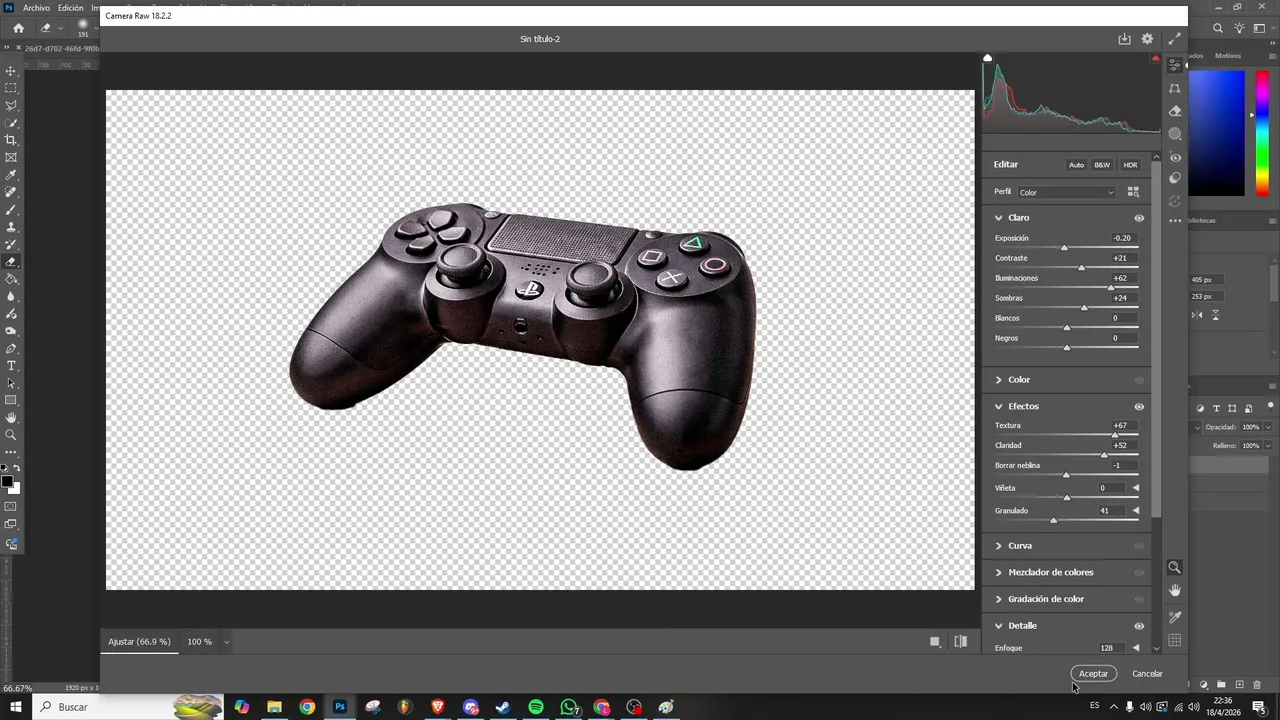The image size is (1280, 720).
Task: Click the Aceptar button
Action: (1093, 674)
